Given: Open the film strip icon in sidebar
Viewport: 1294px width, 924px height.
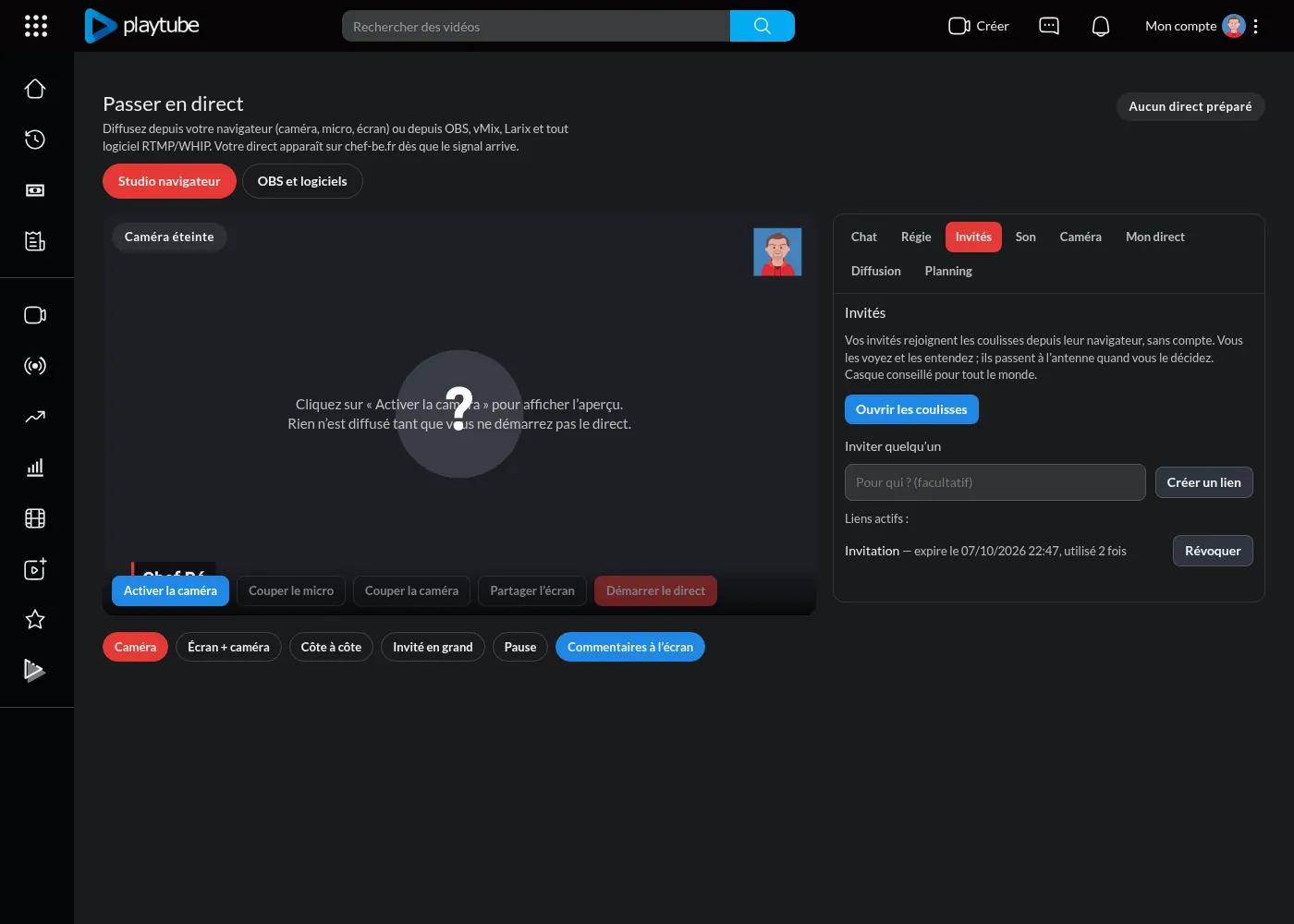Looking at the screenshot, I should [35, 518].
